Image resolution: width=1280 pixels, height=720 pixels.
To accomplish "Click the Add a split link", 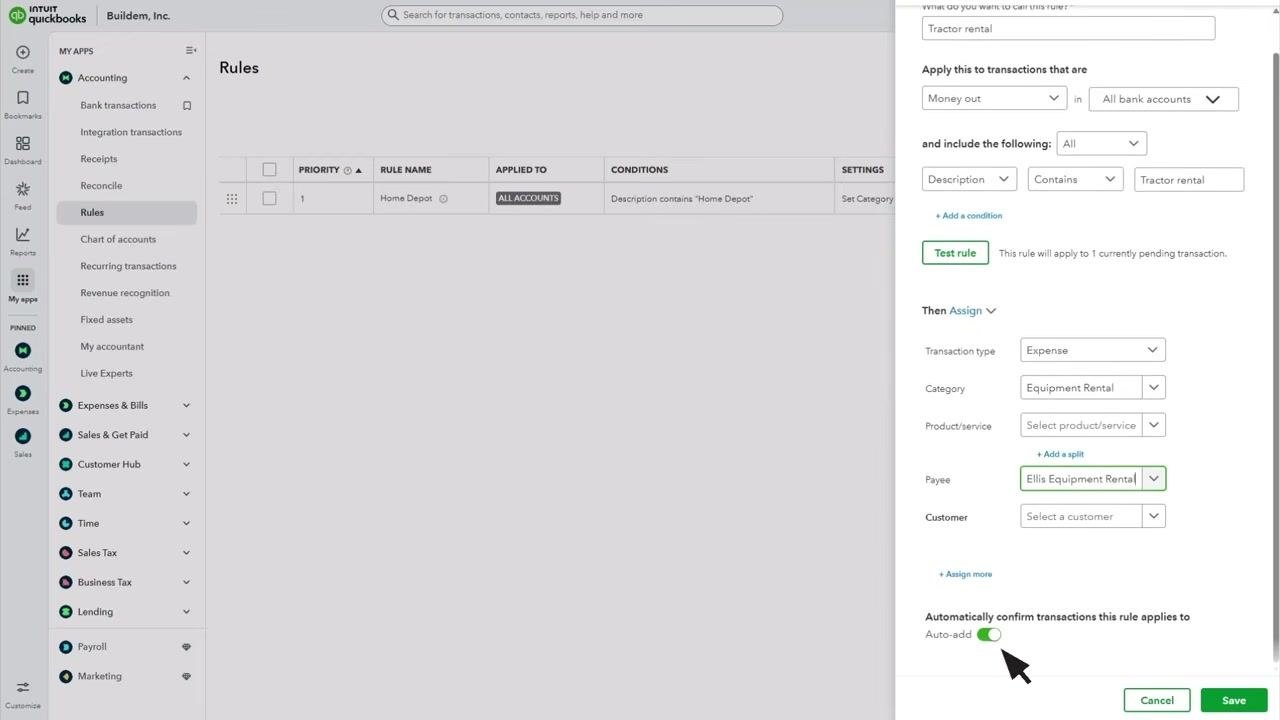I will [1060, 454].
